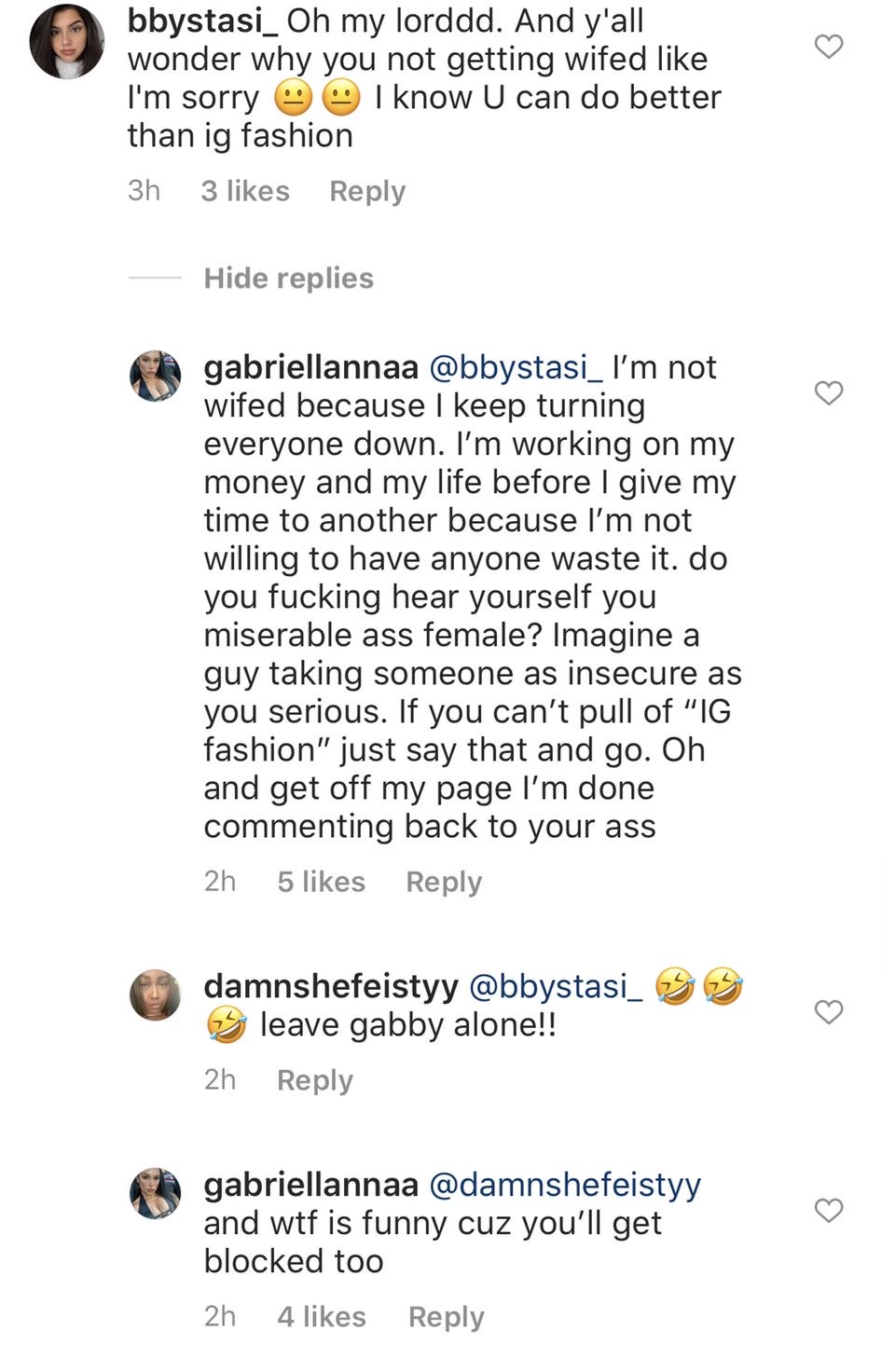The height and width of the screenshot is (1372, 895).
Task: Open the 4 likes list
Action: click(x=322, y=1317)
